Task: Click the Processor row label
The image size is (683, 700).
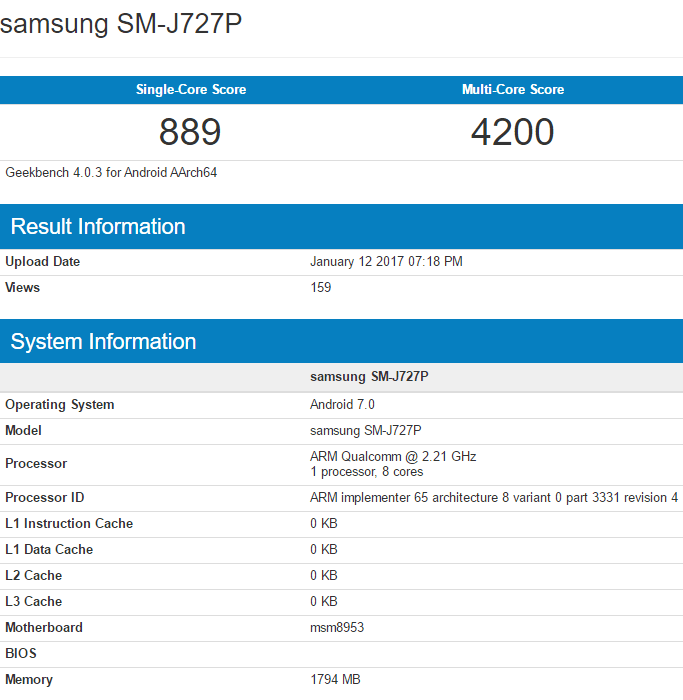Action: [x=36, y=463]
